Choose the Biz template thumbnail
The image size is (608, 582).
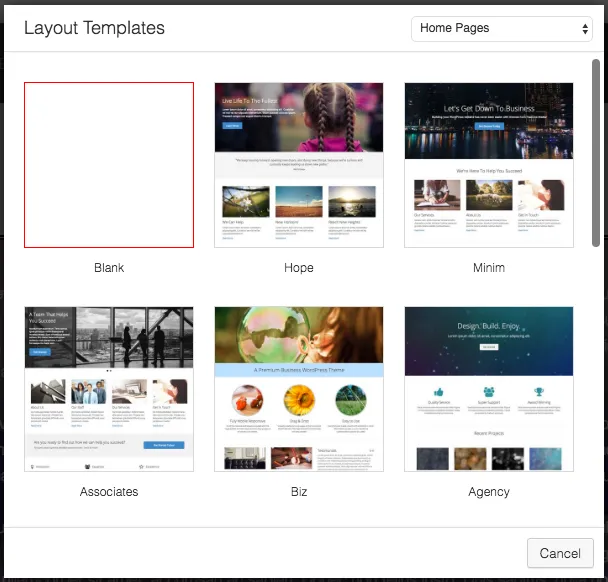[x=299, y=389]
